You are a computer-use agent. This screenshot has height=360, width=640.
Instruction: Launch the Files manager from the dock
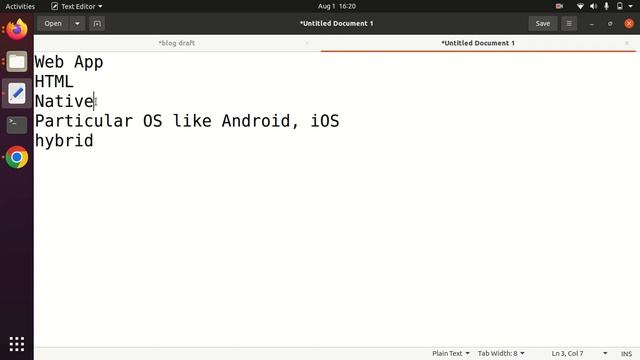pos(17,62)
